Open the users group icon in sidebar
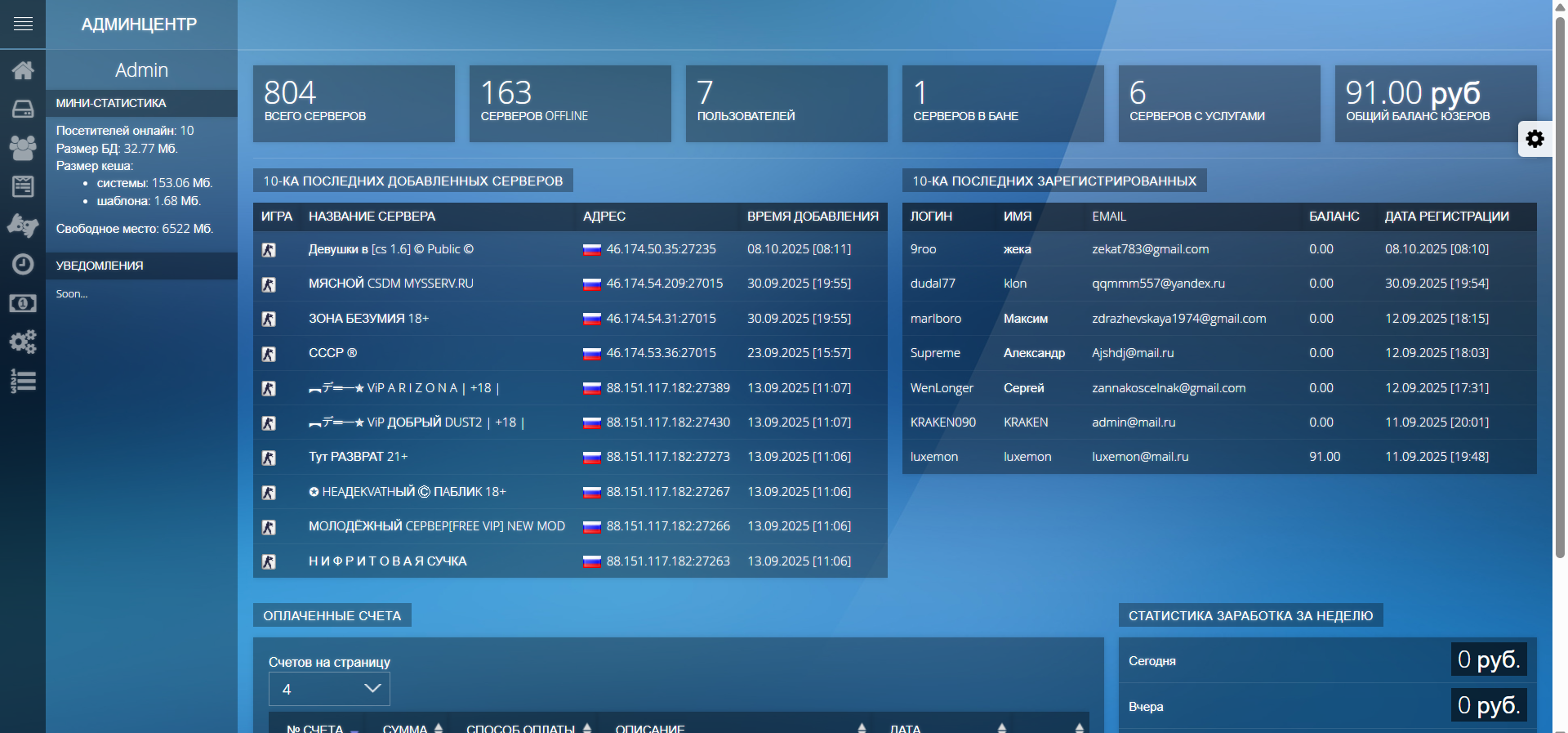1568x733 pixels. (23, 147)
